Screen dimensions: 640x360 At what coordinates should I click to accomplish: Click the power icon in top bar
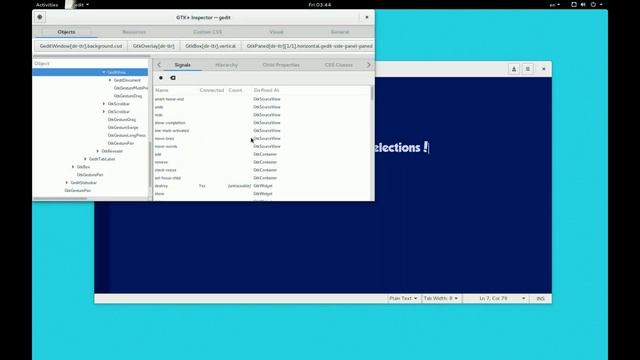tap(593, 4)
